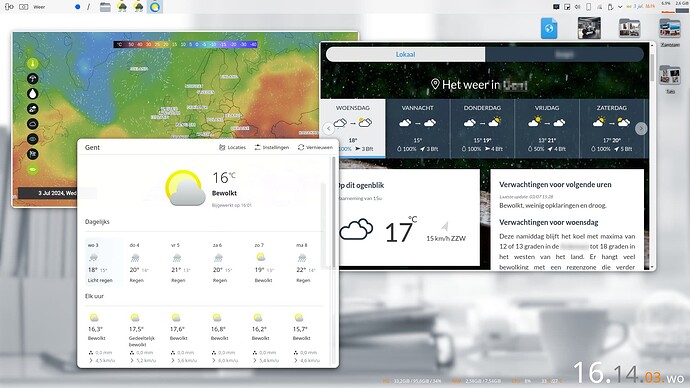Open Instellingen in the weather widget
Screen dimensions: 690x388
tap(272, 147)
